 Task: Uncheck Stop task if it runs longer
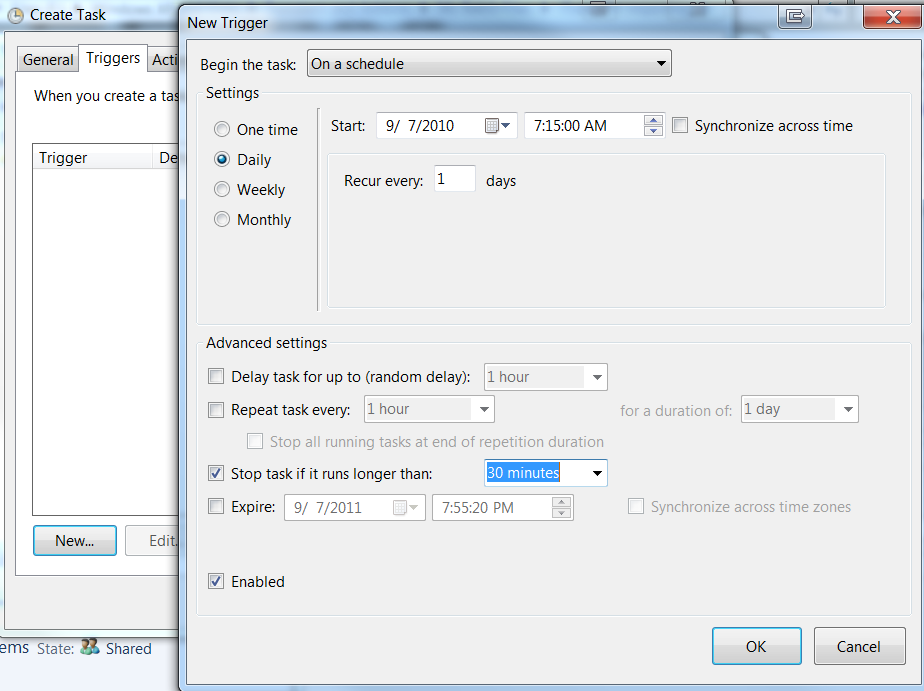click(x=216, y=473)
